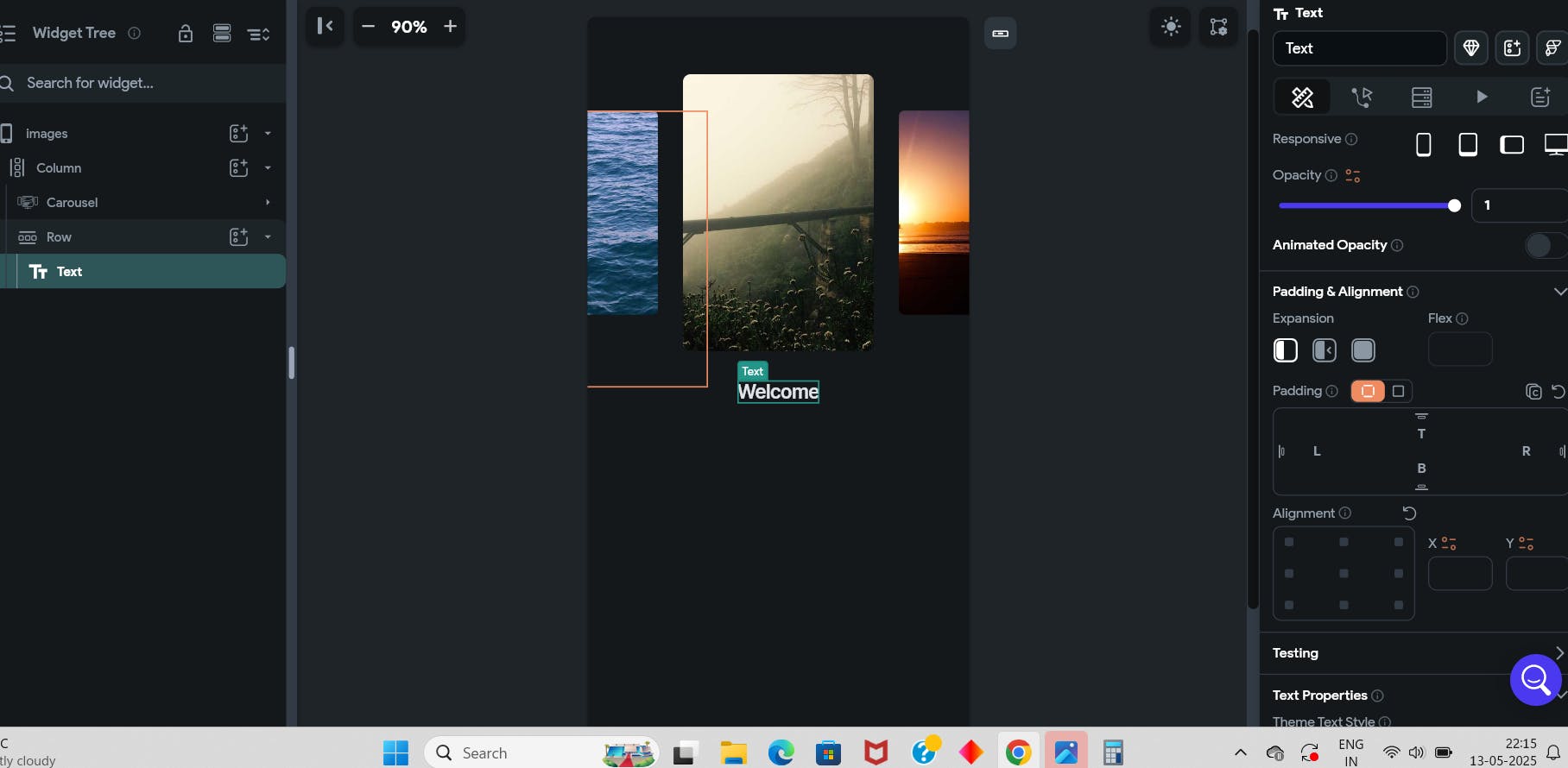
Task: Expand the Testing section
Action: click(1559, 653)
